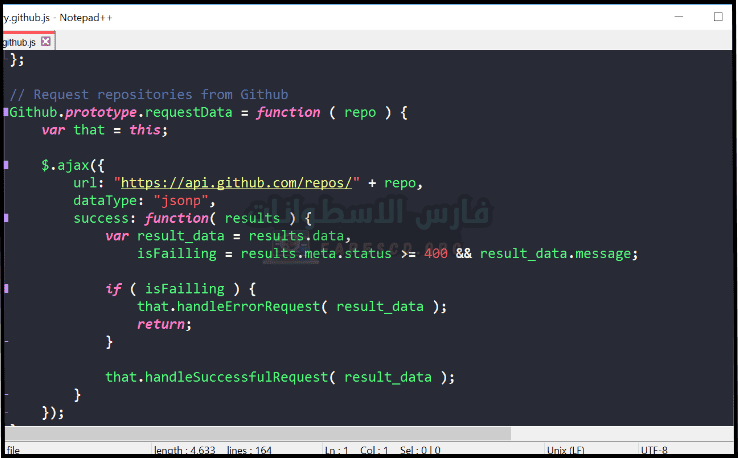Click the red 400 status number in code
This screenshot has width=738, height=458.
tap(436, 254)
